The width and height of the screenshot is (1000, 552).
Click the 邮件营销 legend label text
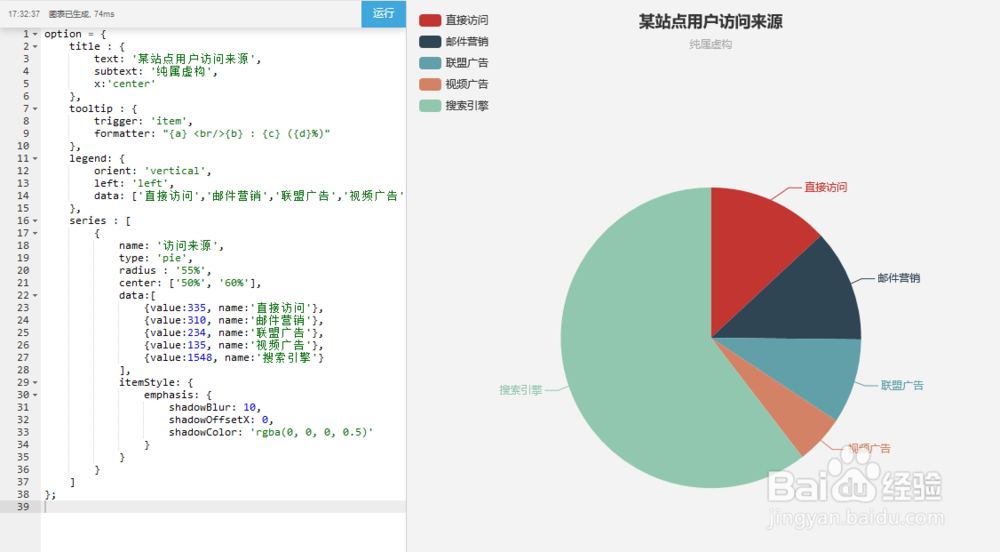tap(467, 41)
